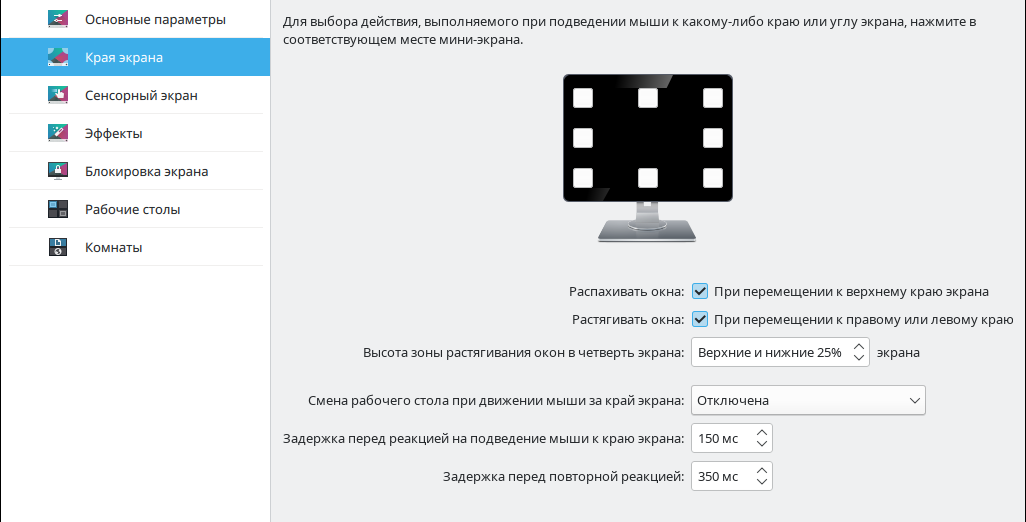Click the Блокировка экрана lock icon
This screenshot has height=522, width=1026.
pyautogui.click(x=58, y=171)
